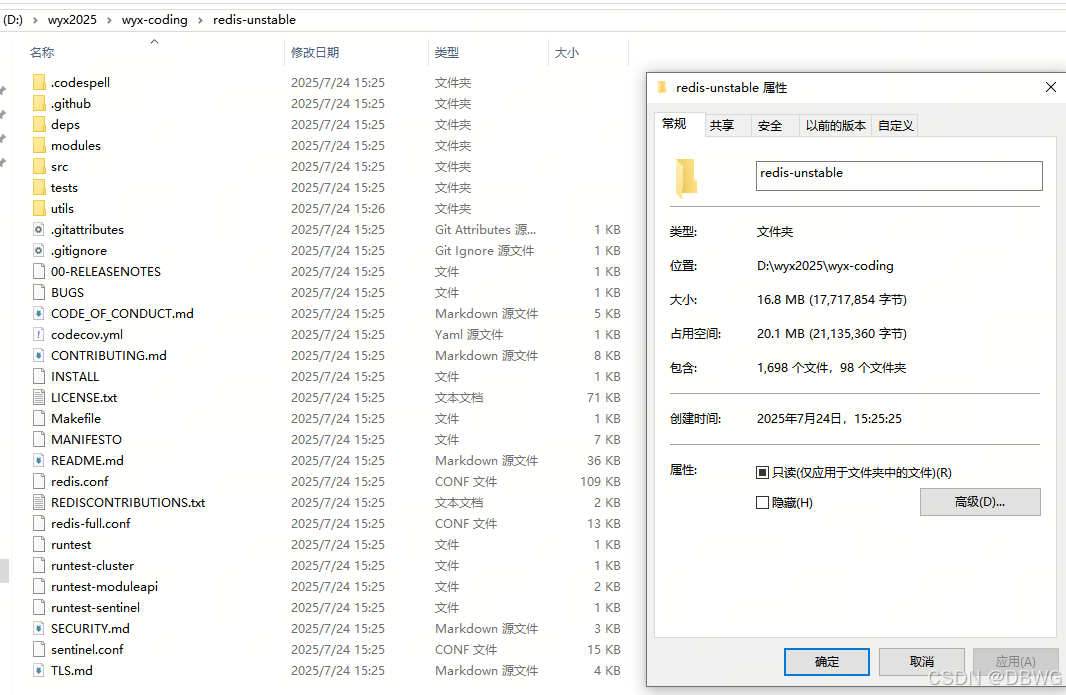
Task: Switch to the 常规 tab
Action: 674,124
